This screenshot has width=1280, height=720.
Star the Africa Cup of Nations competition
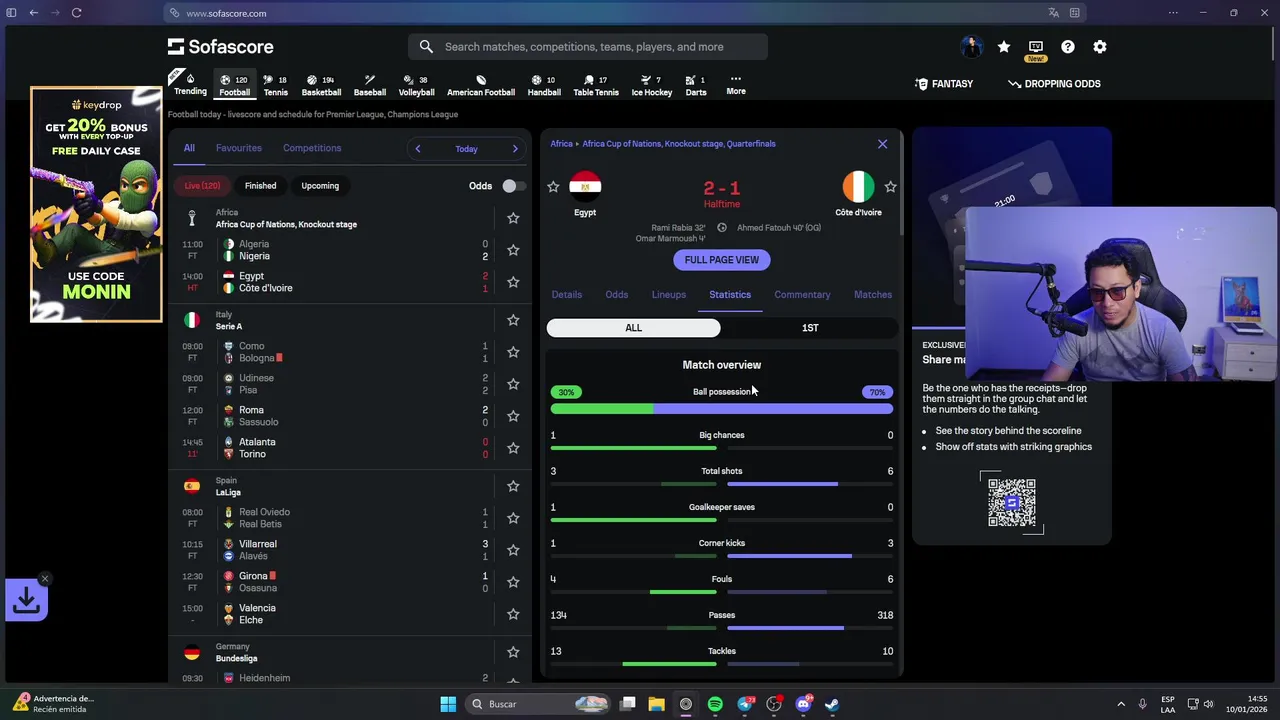pyautogui.click(x=513, y=218)
